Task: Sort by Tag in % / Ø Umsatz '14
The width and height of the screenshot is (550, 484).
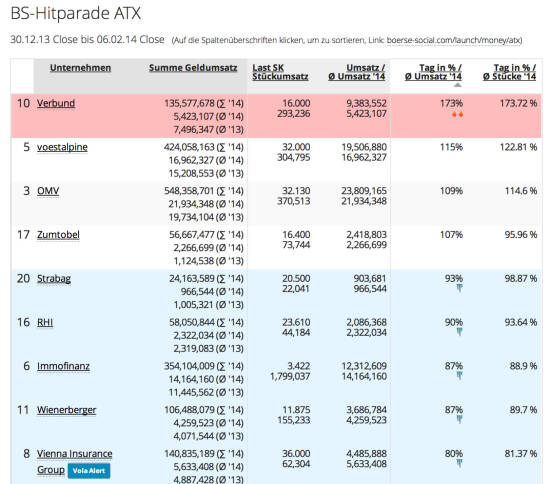Action: tap(433, 72)
